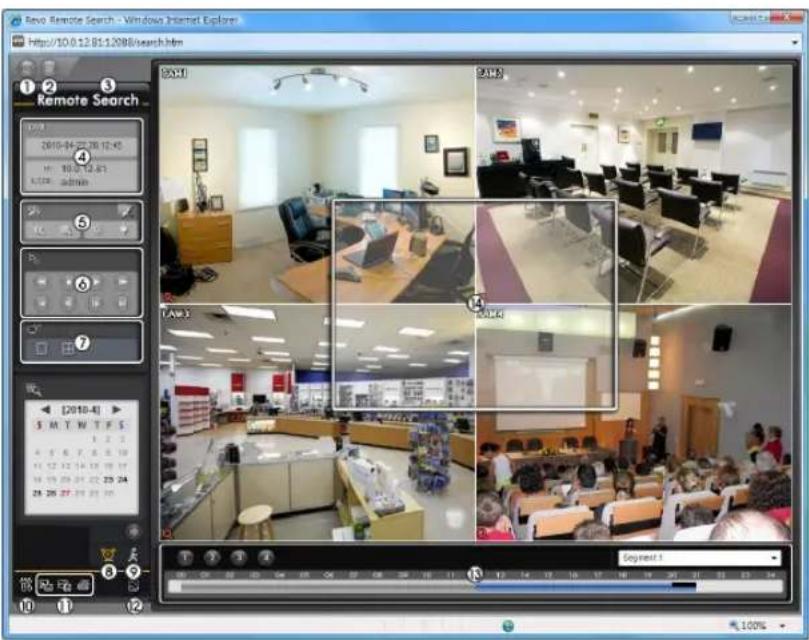The width and height of the screenshot is (809, 640).
Task: Click the previous-image step button
Action: [x=68, y=302]
